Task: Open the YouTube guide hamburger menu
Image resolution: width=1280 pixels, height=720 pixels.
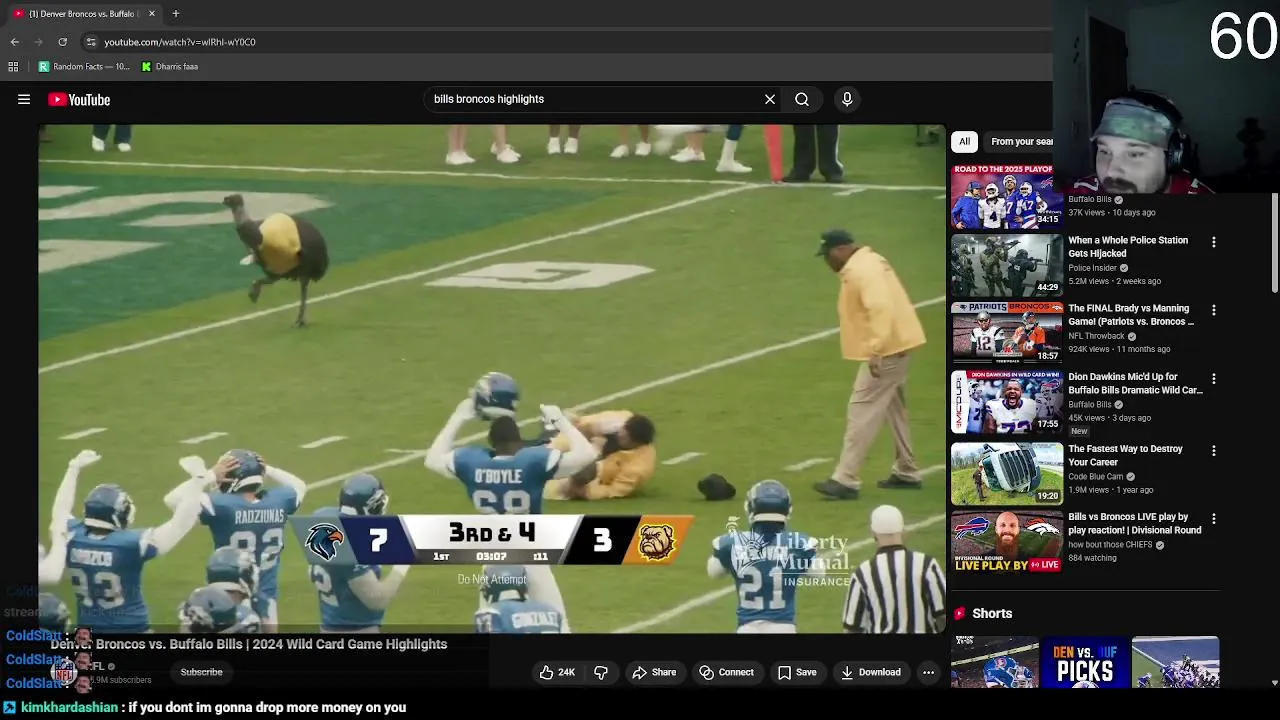Action: pos(24,99)
